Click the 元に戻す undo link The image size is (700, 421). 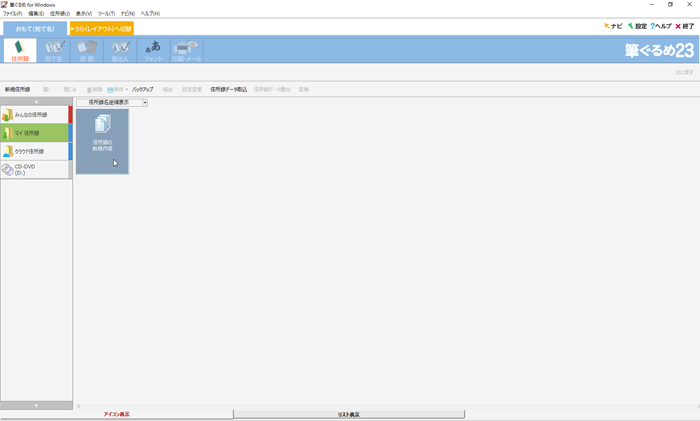click(x=684, y=72)
